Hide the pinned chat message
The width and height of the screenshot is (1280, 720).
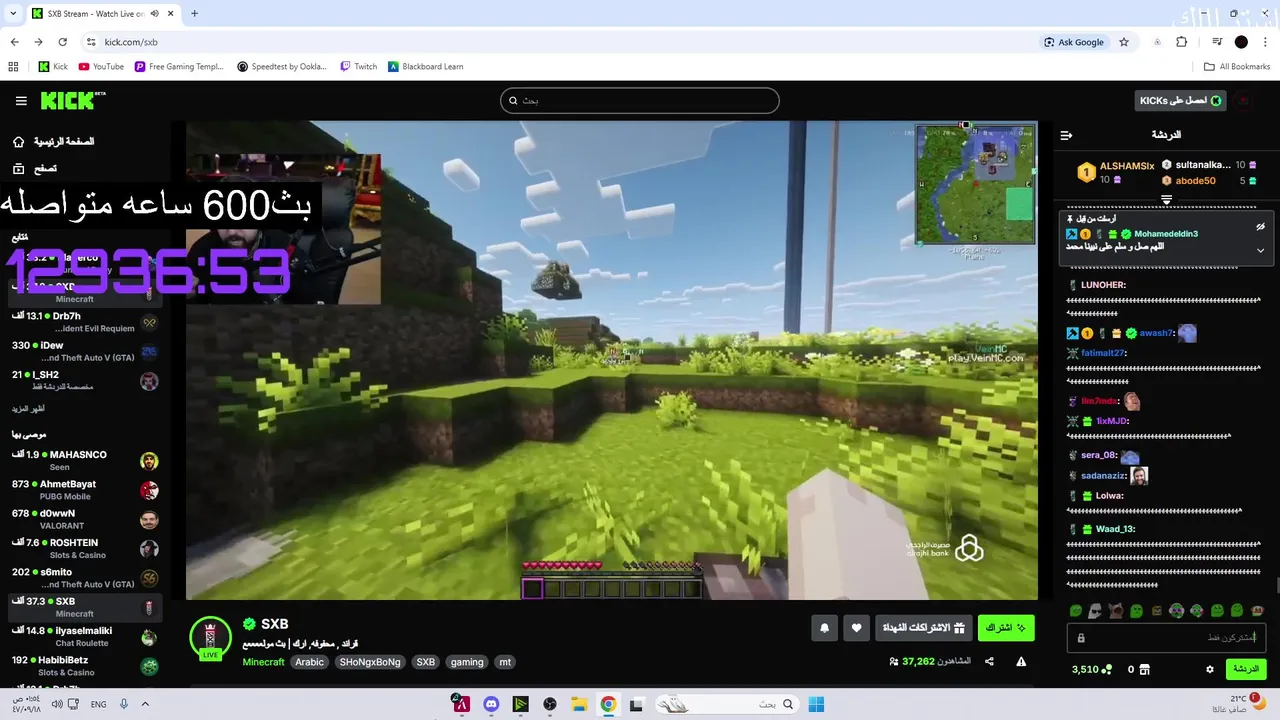tap(1260, 227)
